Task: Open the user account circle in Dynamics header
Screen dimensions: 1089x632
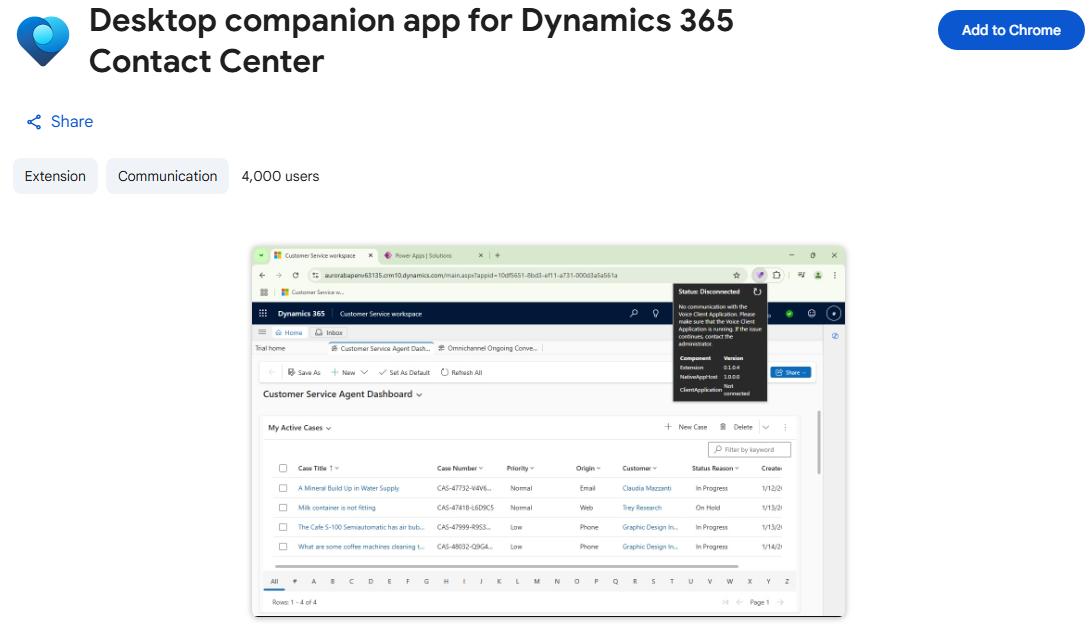Action: (x=833, y=313)
